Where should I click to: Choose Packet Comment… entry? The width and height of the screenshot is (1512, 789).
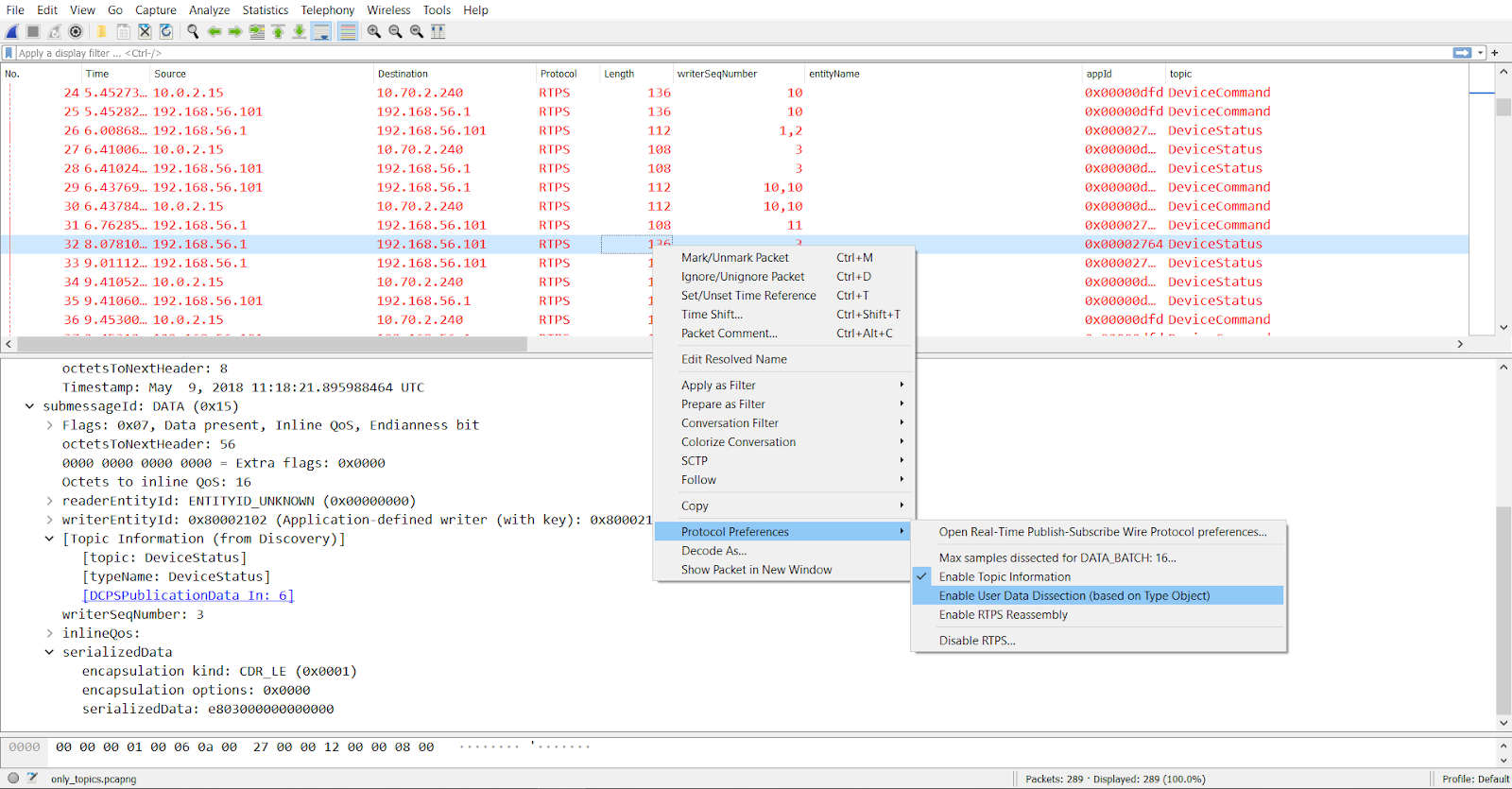pos(784,334)
